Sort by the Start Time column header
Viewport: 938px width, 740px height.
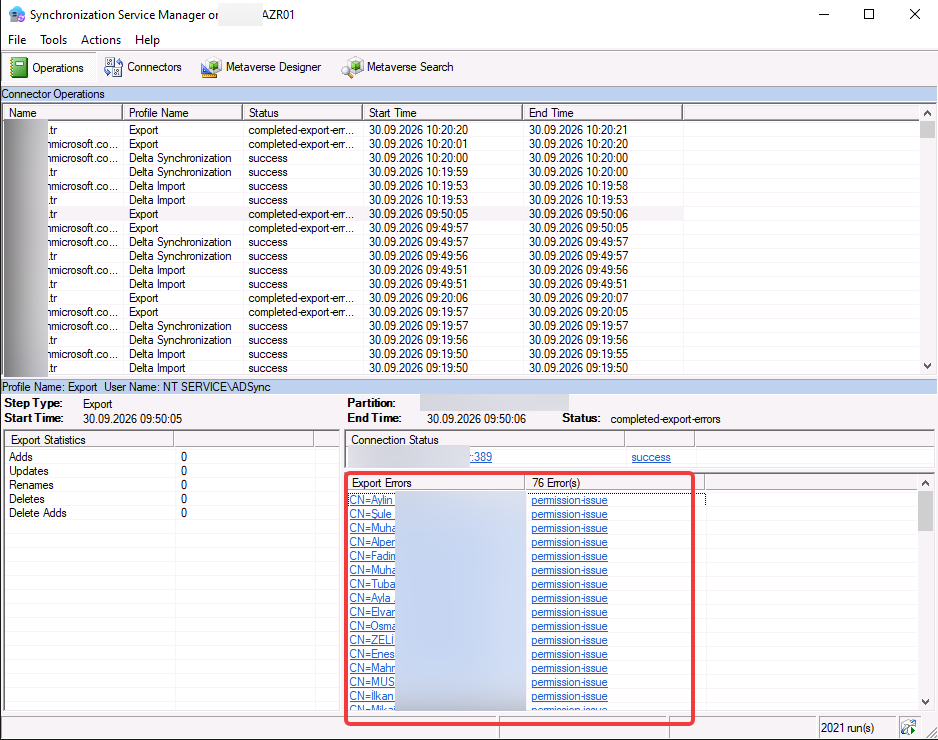click(443, 112)
